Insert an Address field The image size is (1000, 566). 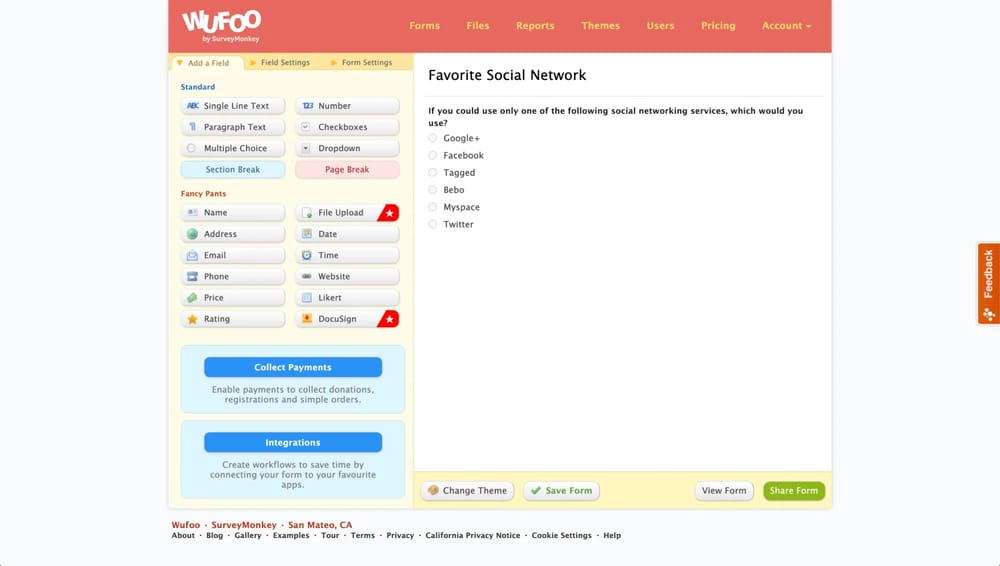233,234
